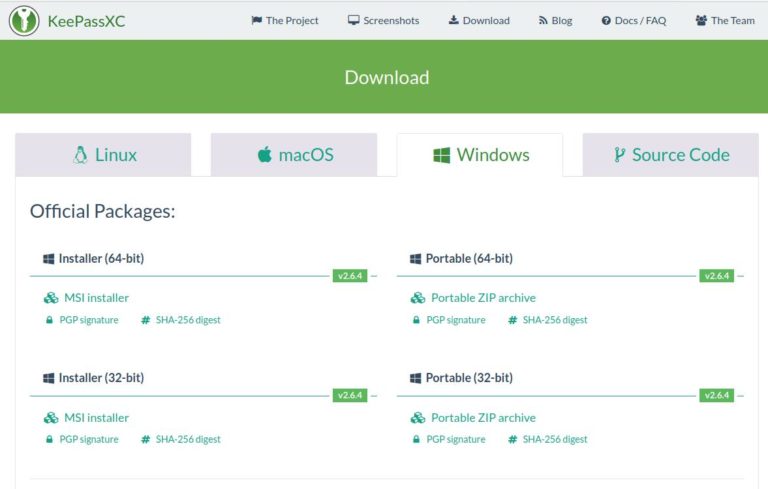Click the hash icon under Portable (64-bit)

point(512,320)
